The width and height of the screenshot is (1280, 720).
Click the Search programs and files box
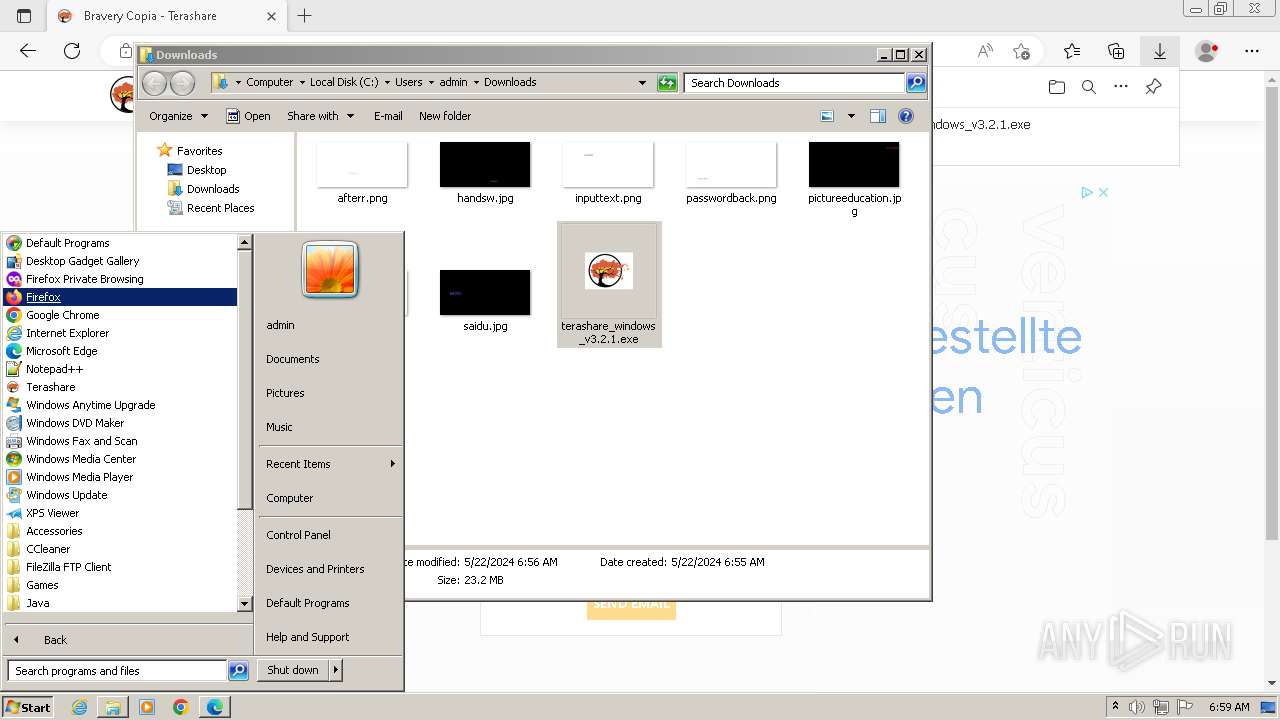(117, 671)
